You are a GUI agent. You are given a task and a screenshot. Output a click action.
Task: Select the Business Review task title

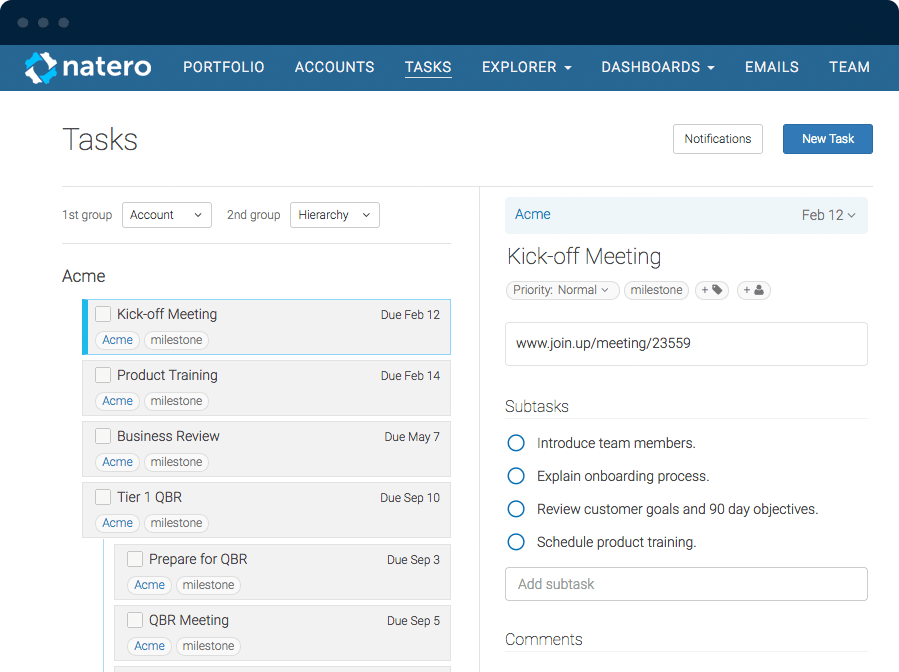click(x=168, y=436)
